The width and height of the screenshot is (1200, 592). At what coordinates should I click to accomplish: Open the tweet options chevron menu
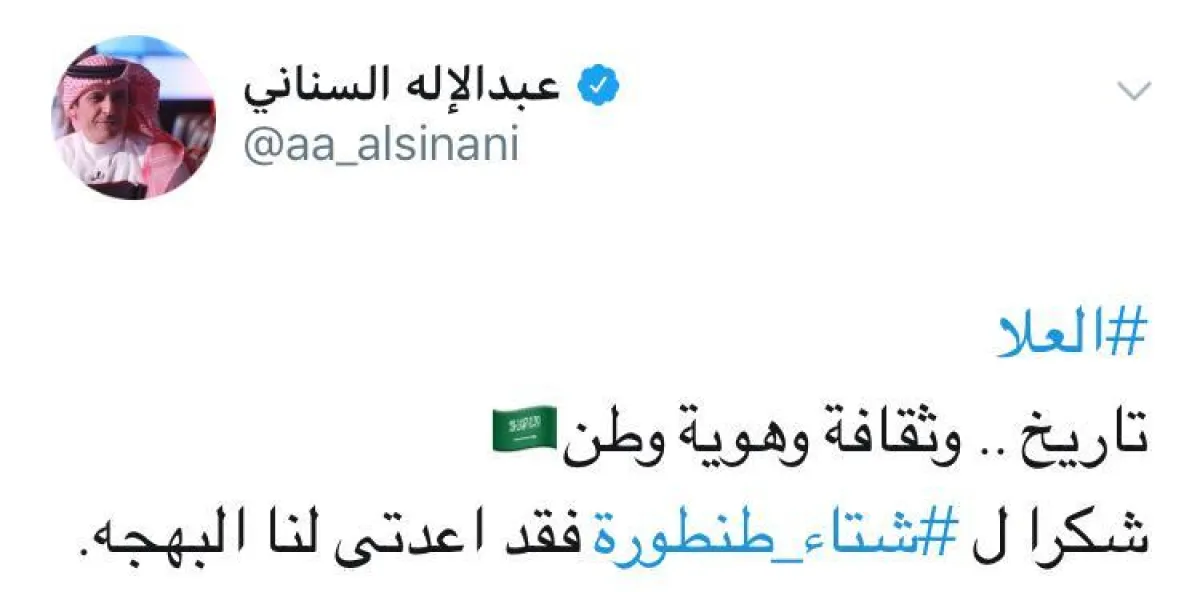1134,91
